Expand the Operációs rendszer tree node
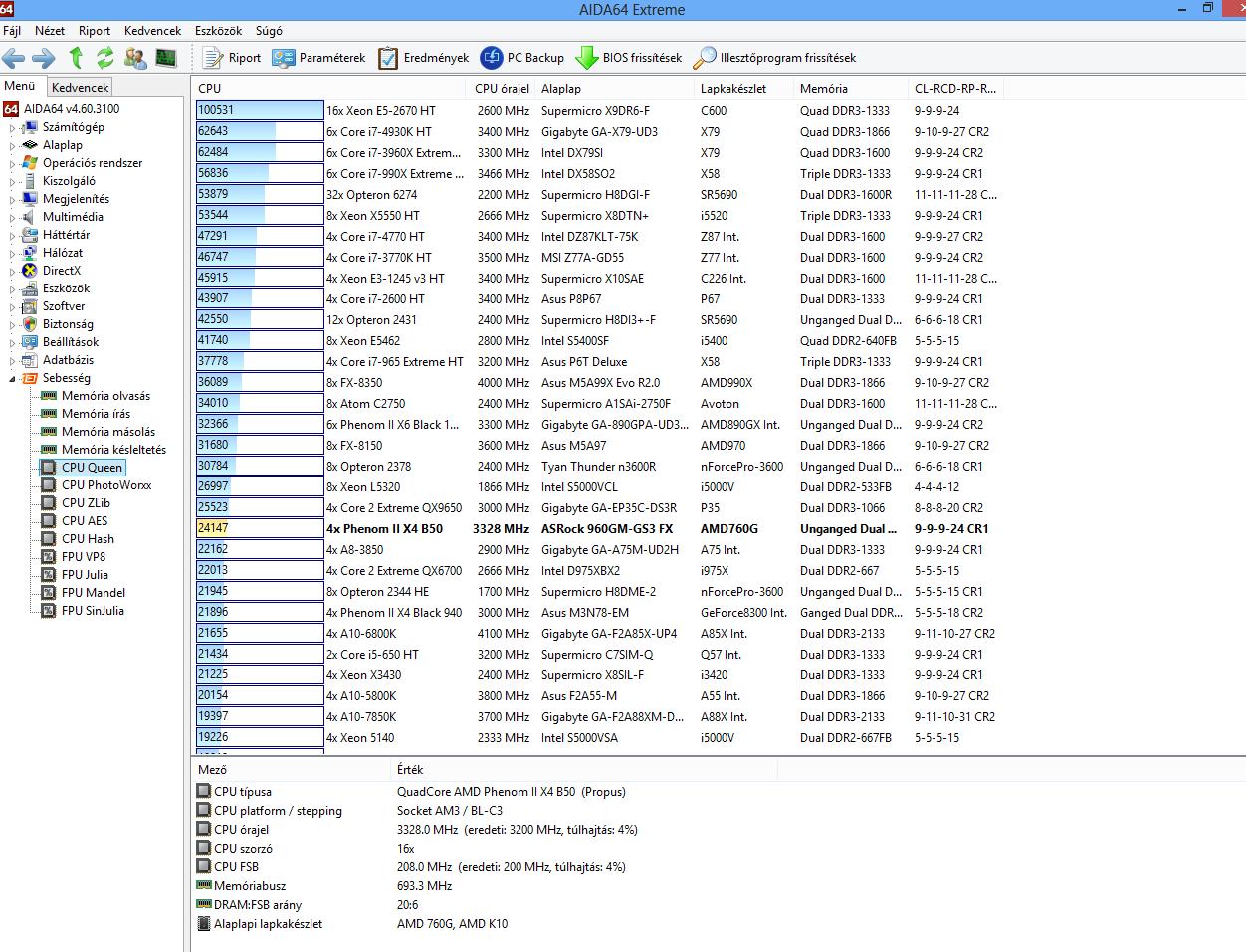The width and height of the screenshot is (1246, 952). click(x=13, y=164)
